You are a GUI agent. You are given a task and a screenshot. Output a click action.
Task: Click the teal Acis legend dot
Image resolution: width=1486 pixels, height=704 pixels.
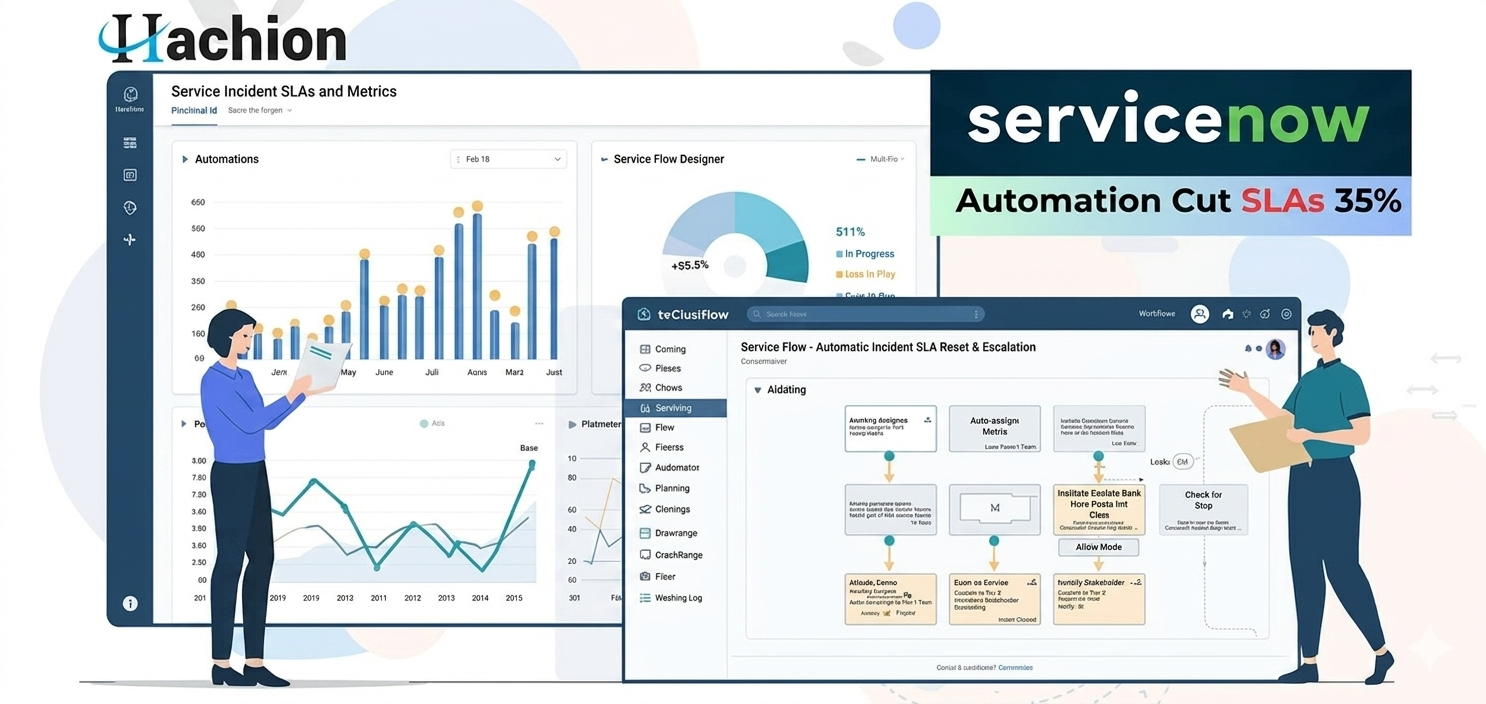[x=424, y=424]
